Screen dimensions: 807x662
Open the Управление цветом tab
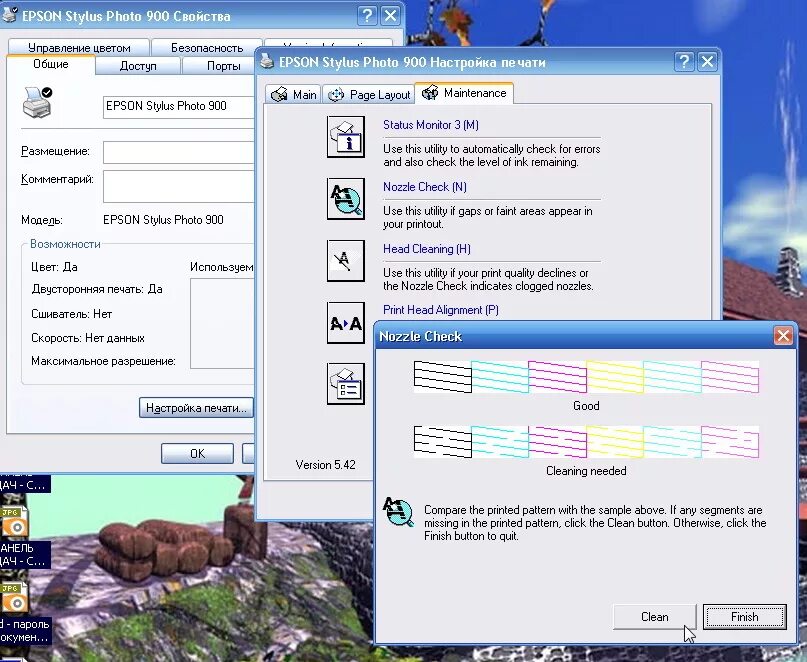click(79, 48)
